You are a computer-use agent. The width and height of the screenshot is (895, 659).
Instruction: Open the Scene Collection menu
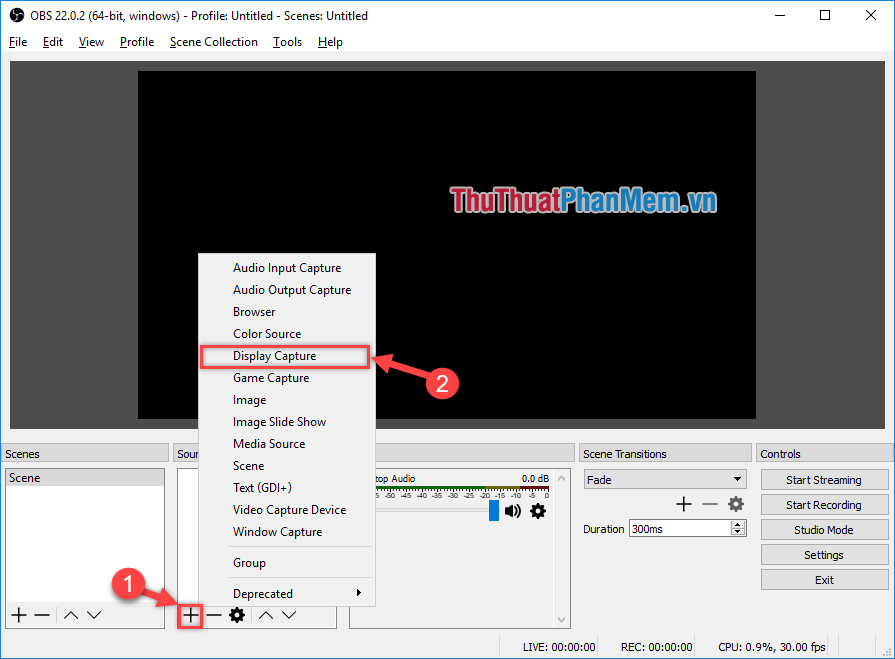213,41
